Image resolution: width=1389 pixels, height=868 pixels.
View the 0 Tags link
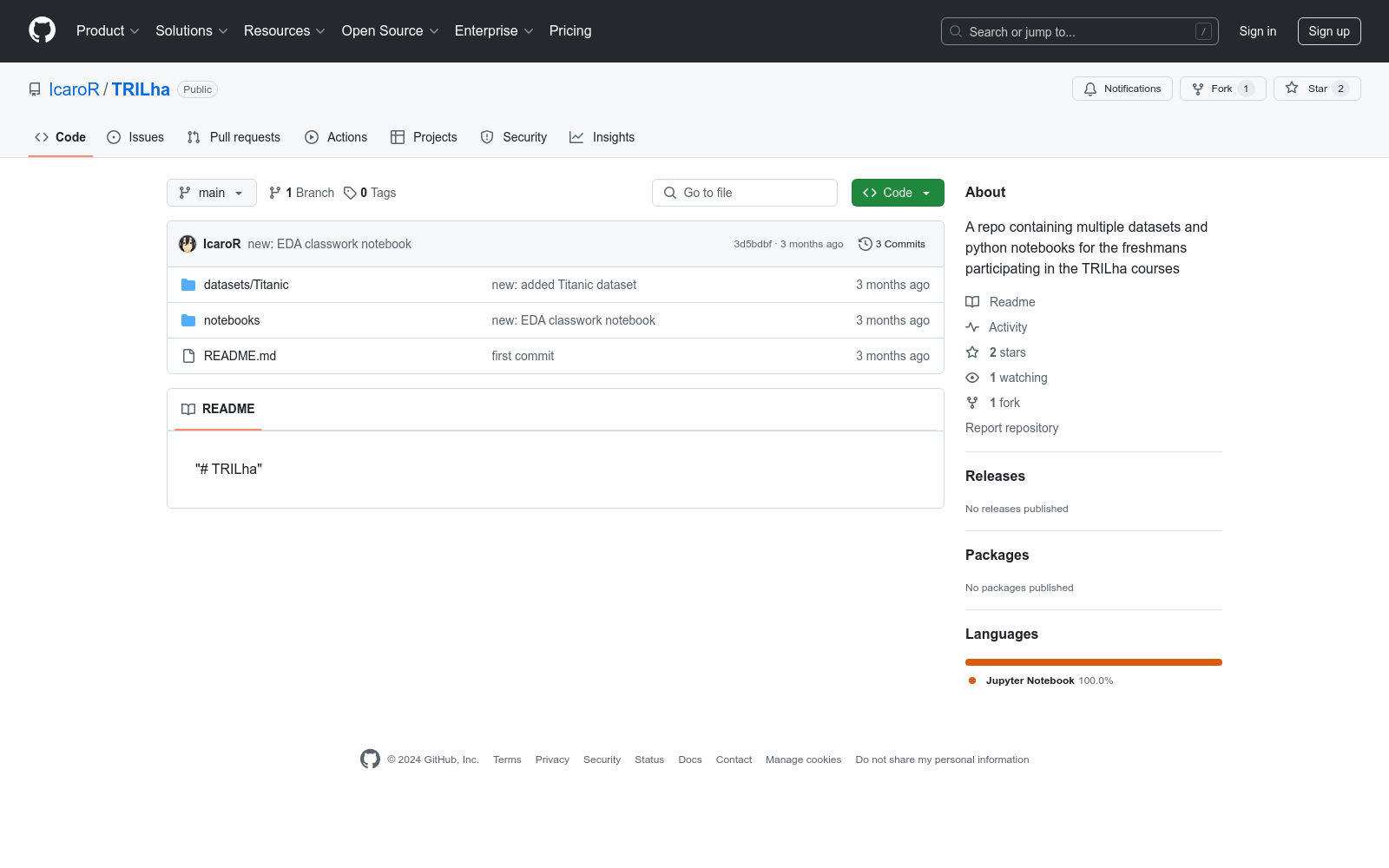click(370, 193)
